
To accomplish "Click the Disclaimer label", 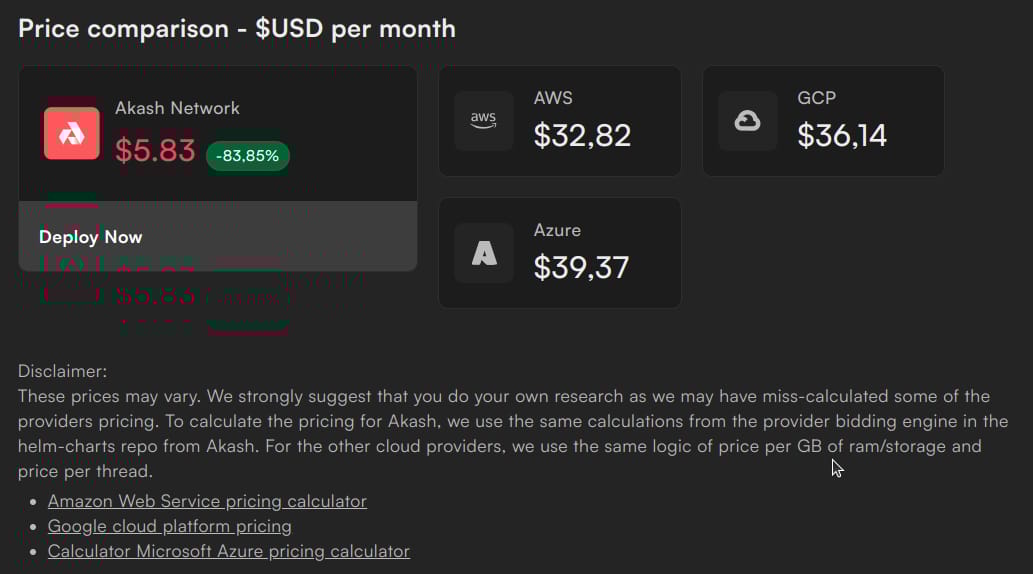I will [62, 371].
